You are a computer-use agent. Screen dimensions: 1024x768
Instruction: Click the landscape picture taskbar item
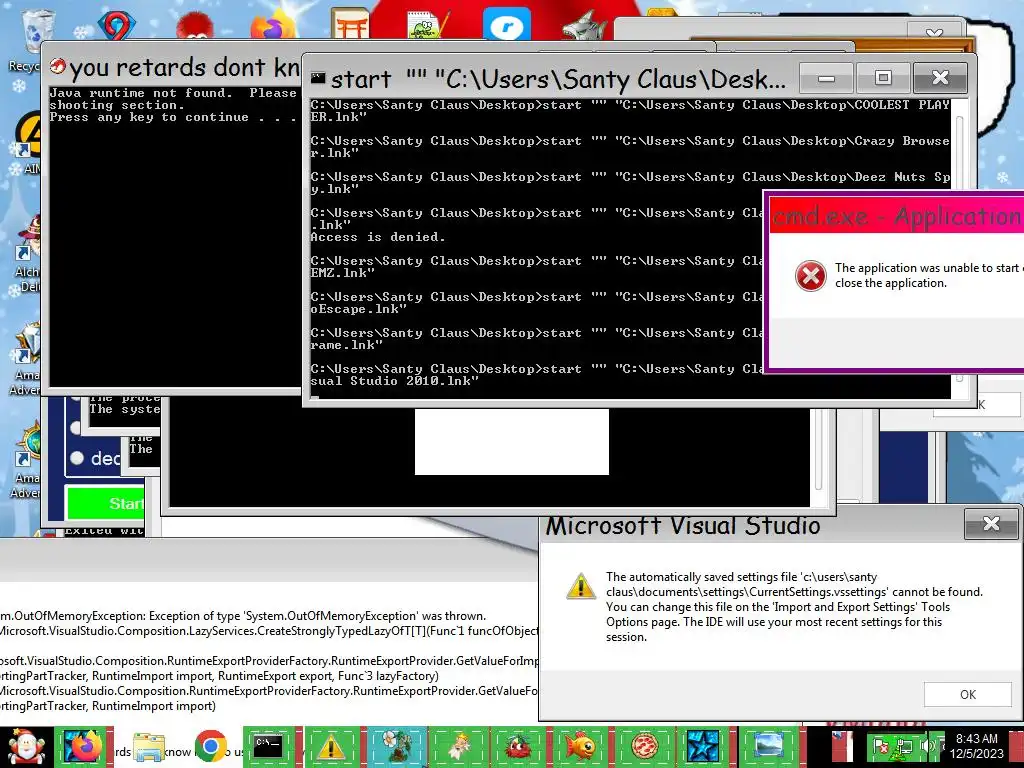(768, 746)
